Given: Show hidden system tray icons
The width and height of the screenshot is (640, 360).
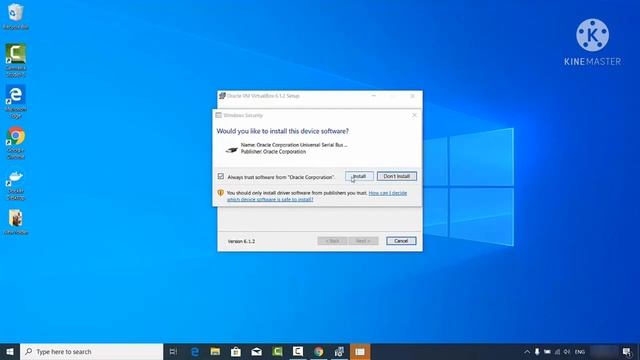Looking at the screenshot, I should click(527, 351).
